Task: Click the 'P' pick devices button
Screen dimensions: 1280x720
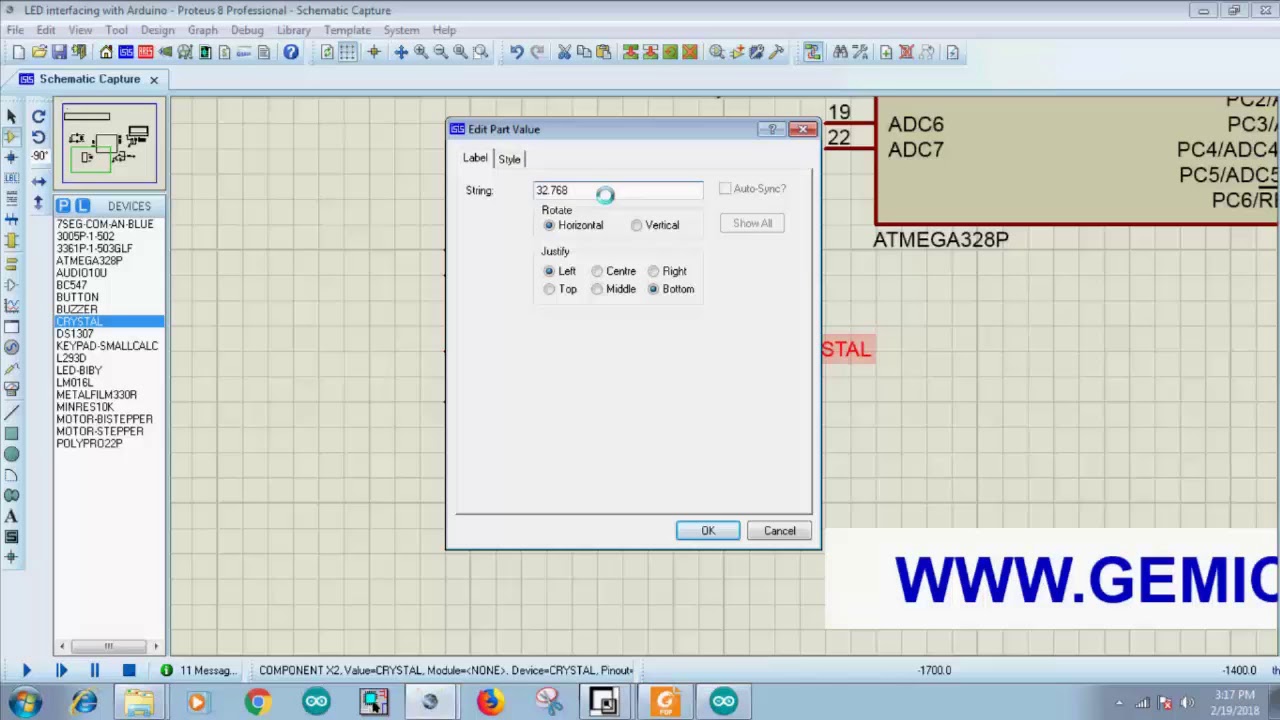Action: click(64, 206)
